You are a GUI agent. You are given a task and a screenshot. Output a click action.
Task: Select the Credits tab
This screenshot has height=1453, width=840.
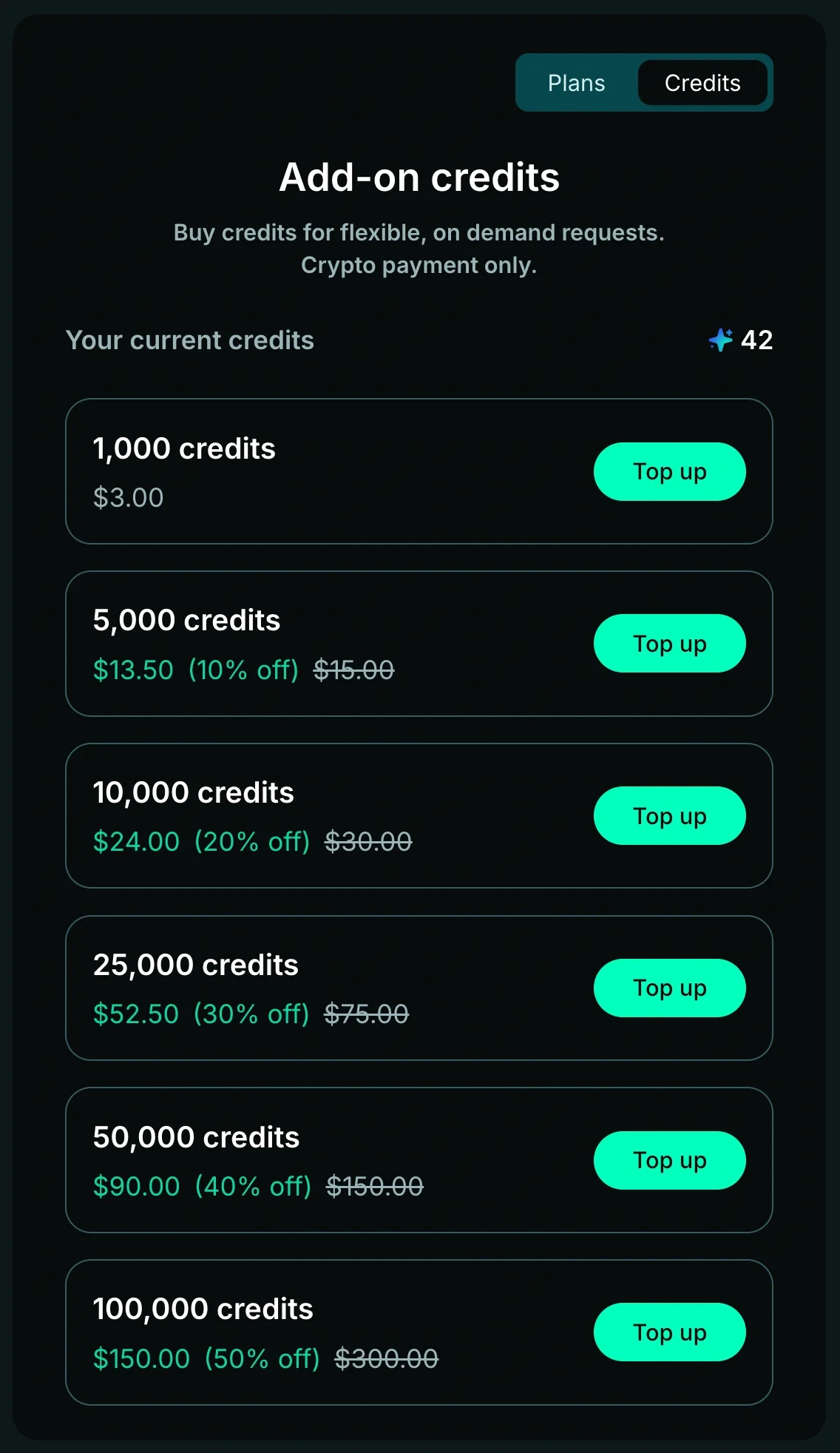point(702,83)
